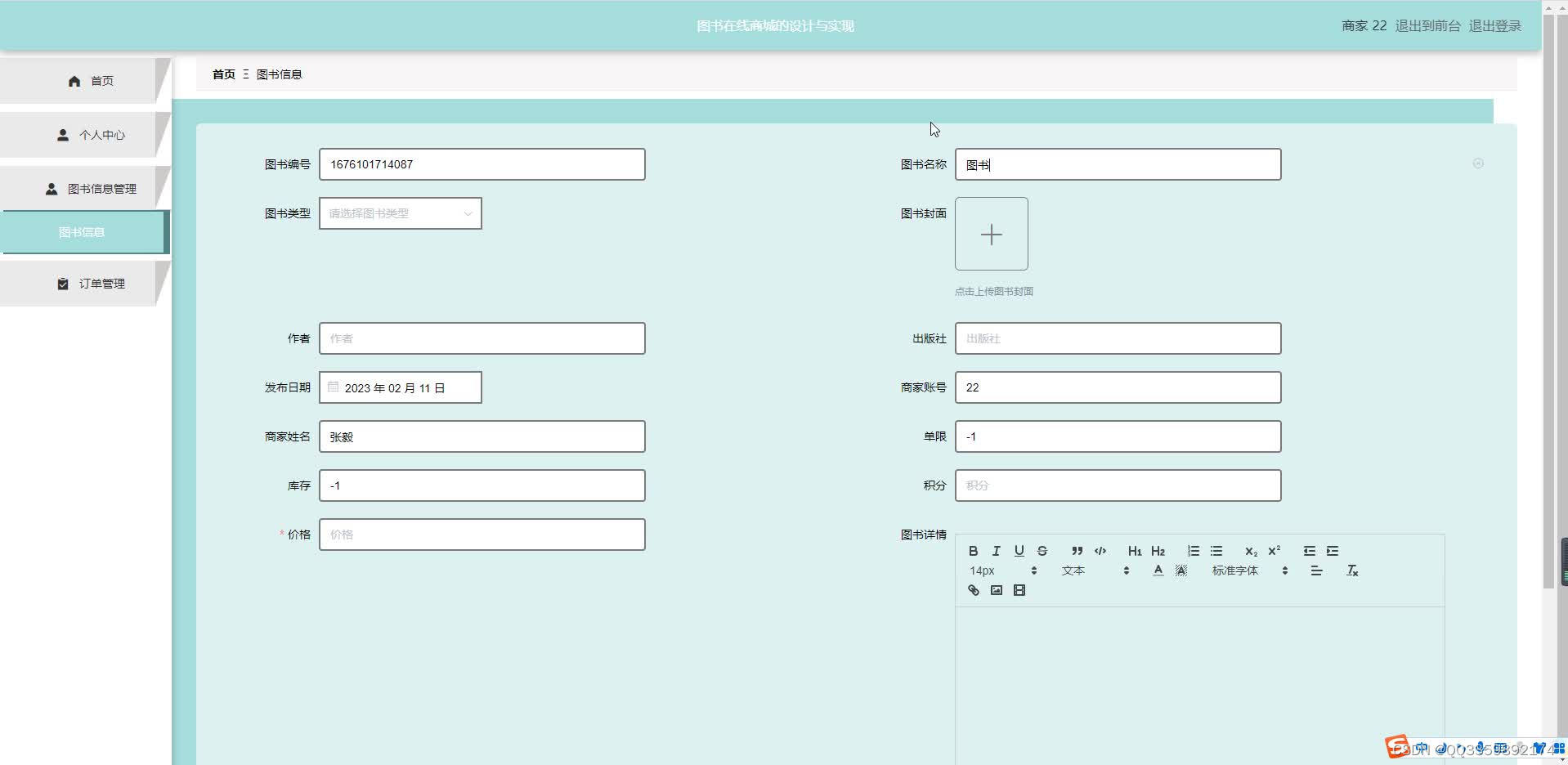Open 订单管理 in the sidebar
This screenshot has height=765, width=1568.
[x=85, y=284]
